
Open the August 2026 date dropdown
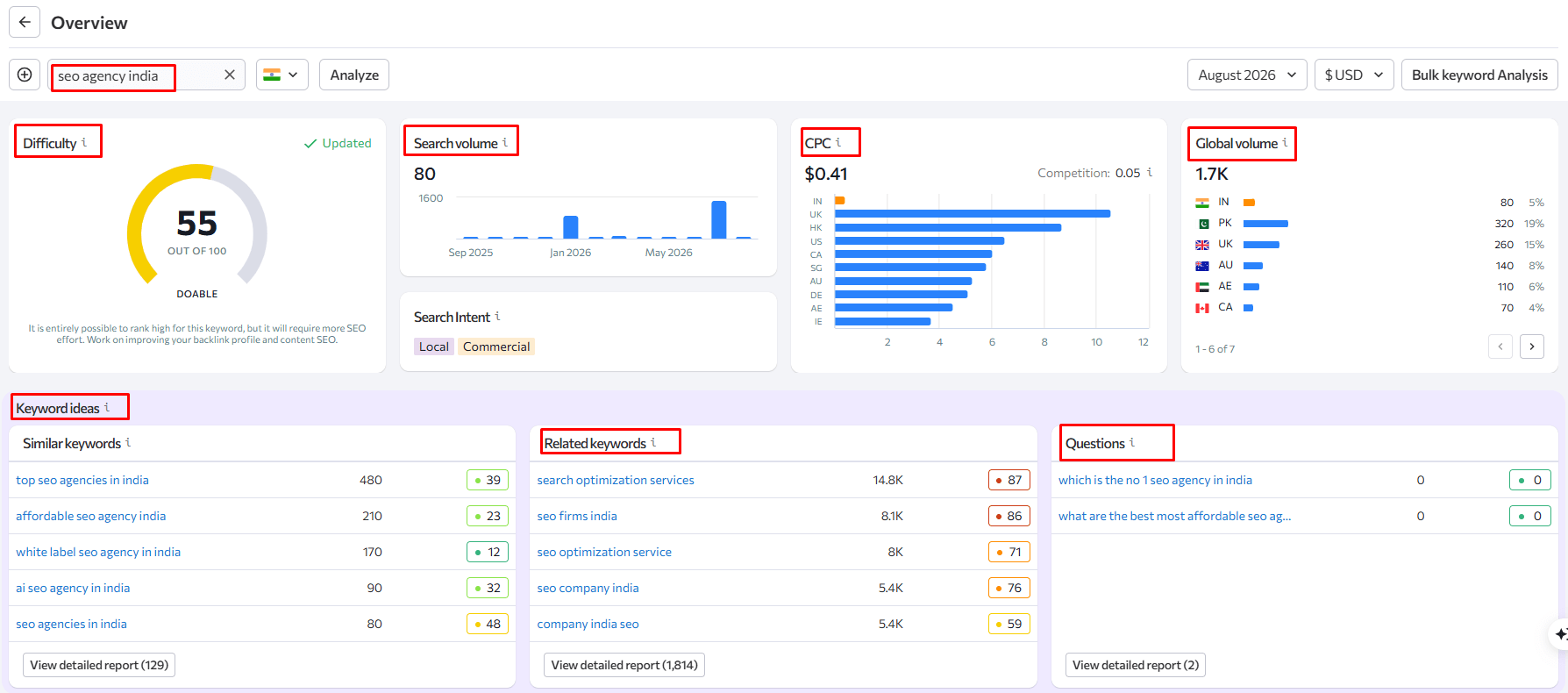click(x=1246, y=75)
